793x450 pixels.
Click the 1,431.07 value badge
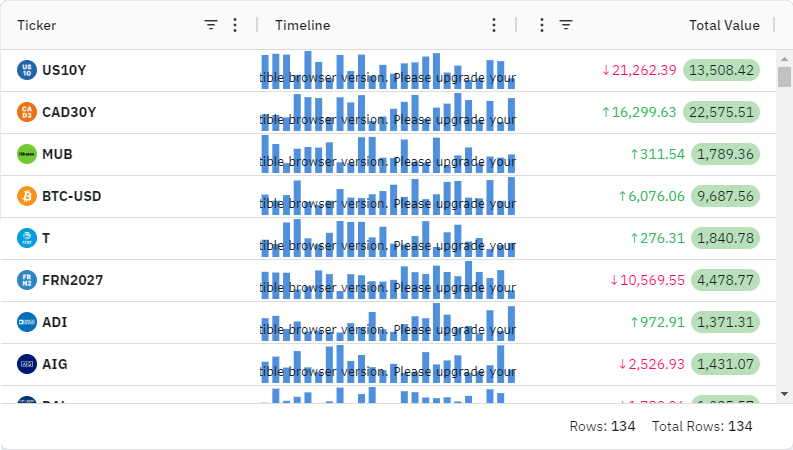tap(725, 364)
